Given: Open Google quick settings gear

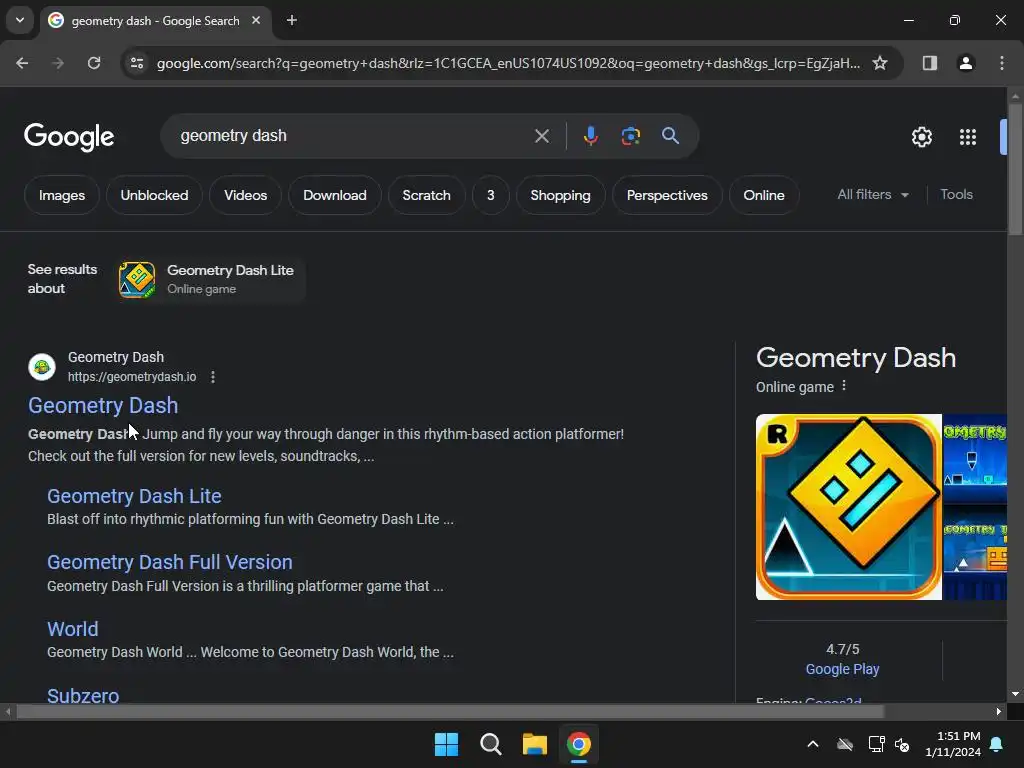Looking at the screenshot, I should coord(921,137).
